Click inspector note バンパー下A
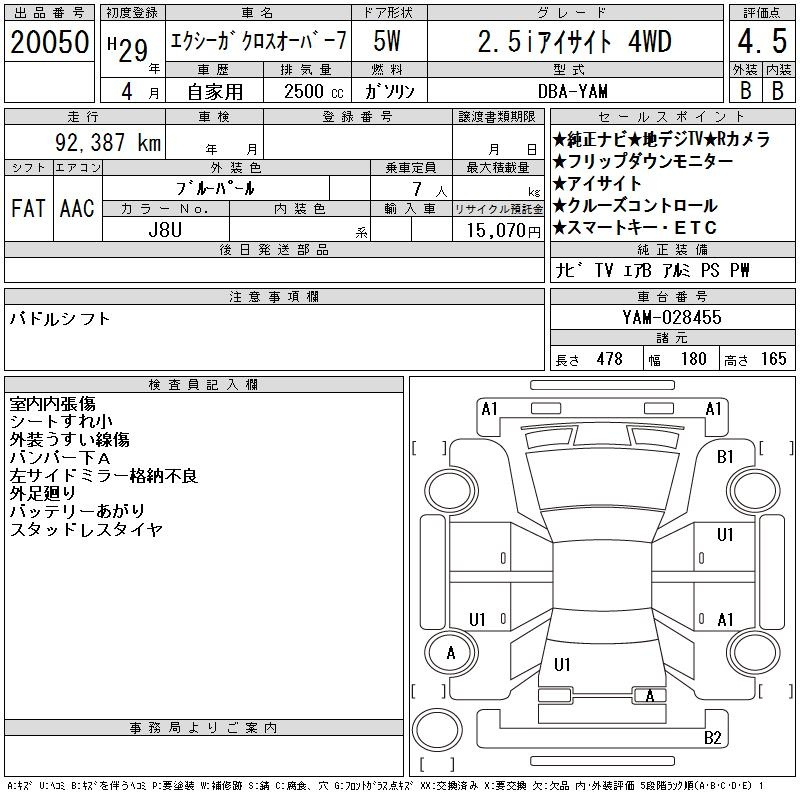This screenshot has width=800, height=800. 60,457
